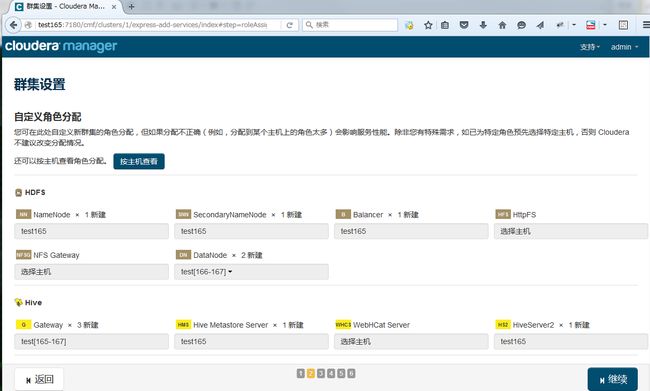This screenshot has width=650, height=391.
Task: Open a new browser tab
Action: pyautogui.click(x=131, y=7)
